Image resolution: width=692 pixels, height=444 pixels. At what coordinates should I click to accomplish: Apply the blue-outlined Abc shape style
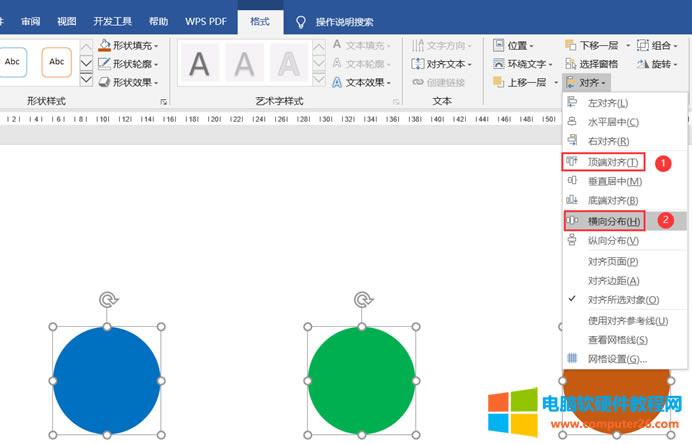tap(12, 62)
